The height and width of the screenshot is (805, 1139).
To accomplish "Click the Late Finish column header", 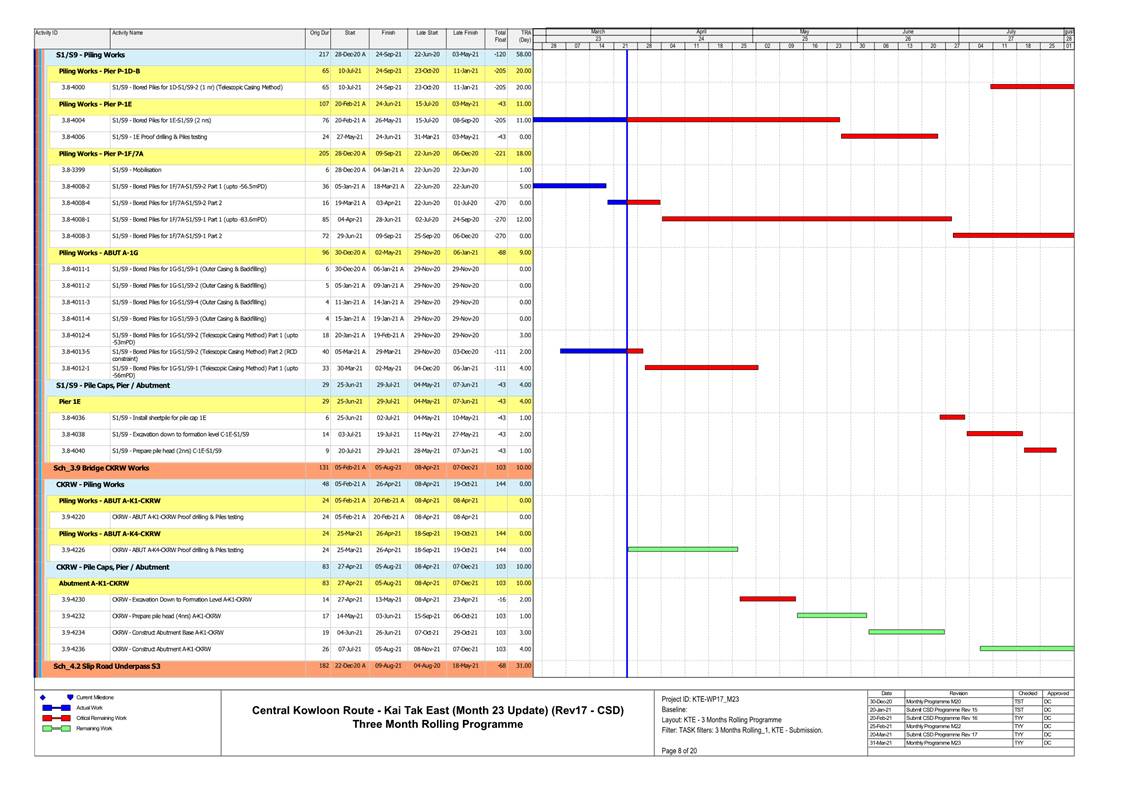I will click(464, 34).
